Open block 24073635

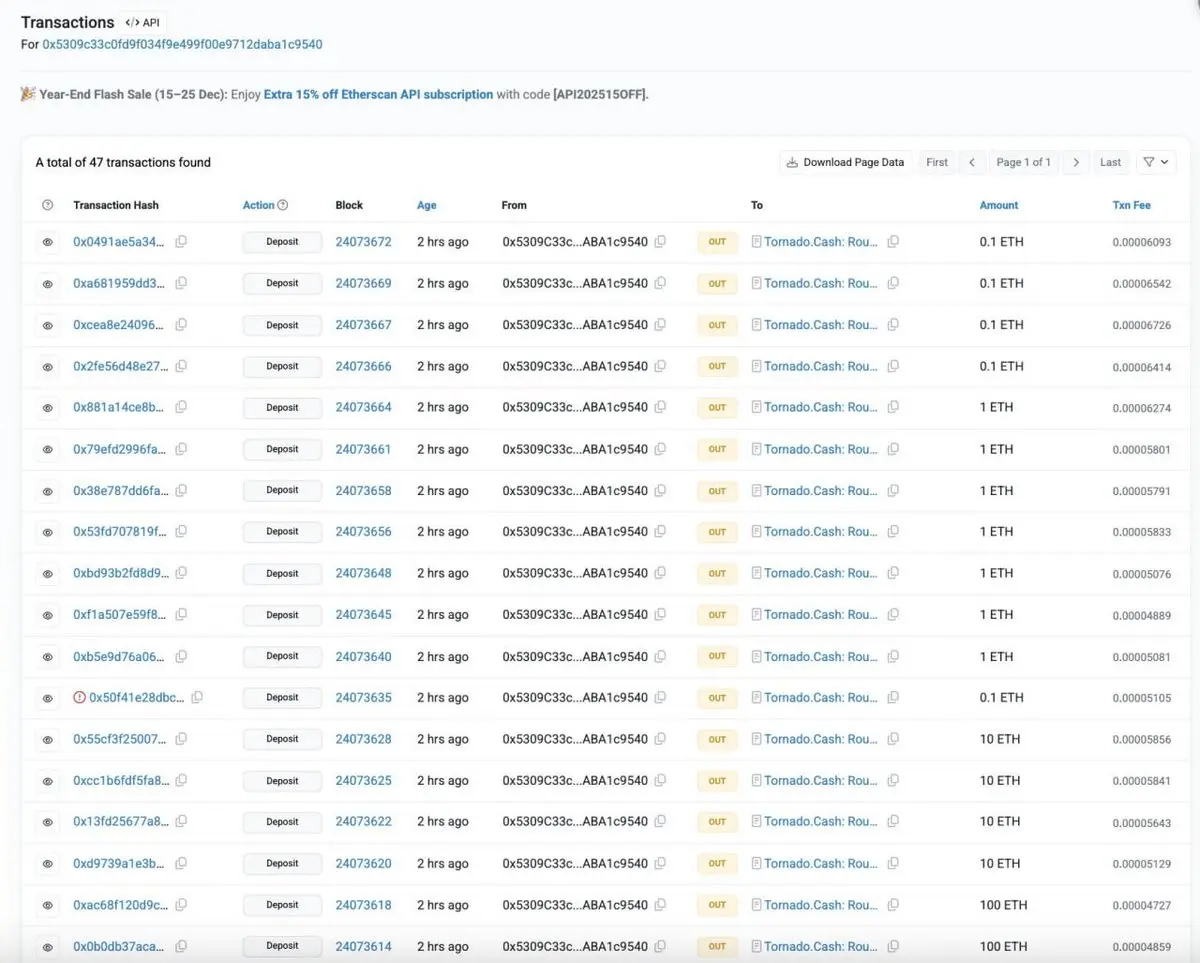(x=363, y=698)
